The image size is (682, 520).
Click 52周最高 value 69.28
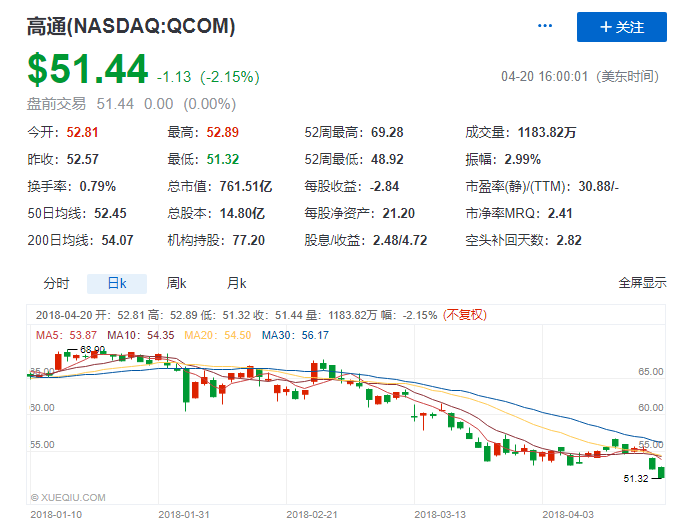(x=387, y=132)
